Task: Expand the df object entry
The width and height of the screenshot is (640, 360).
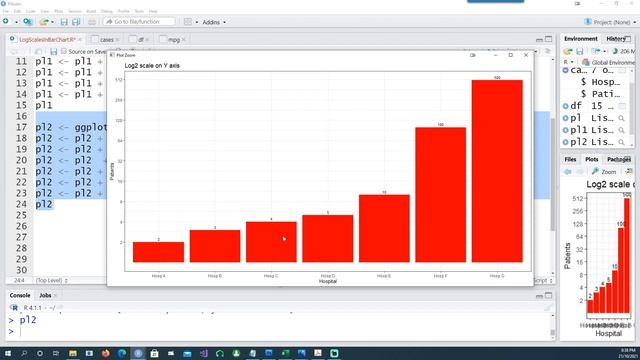Action: [x=565, y=106]
